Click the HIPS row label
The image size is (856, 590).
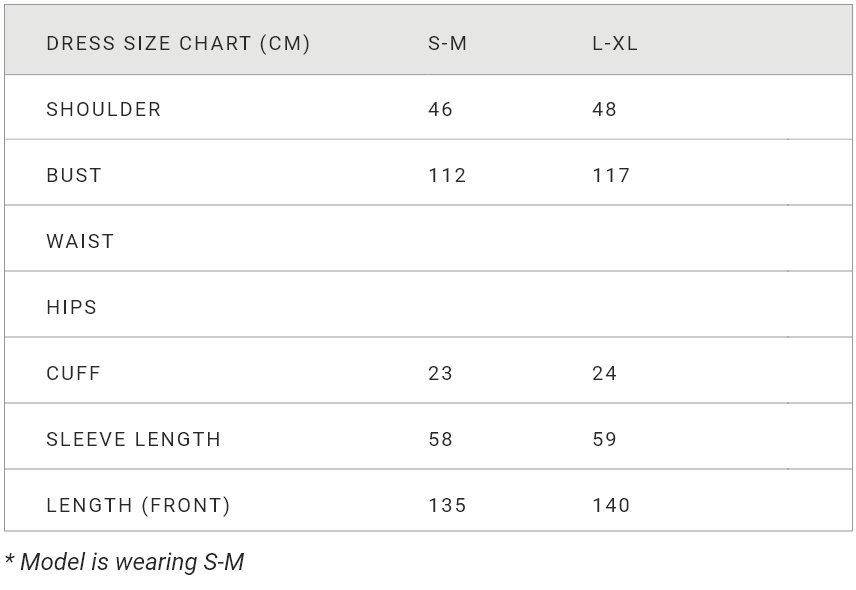pyautogui.click(x=72, y=307)
